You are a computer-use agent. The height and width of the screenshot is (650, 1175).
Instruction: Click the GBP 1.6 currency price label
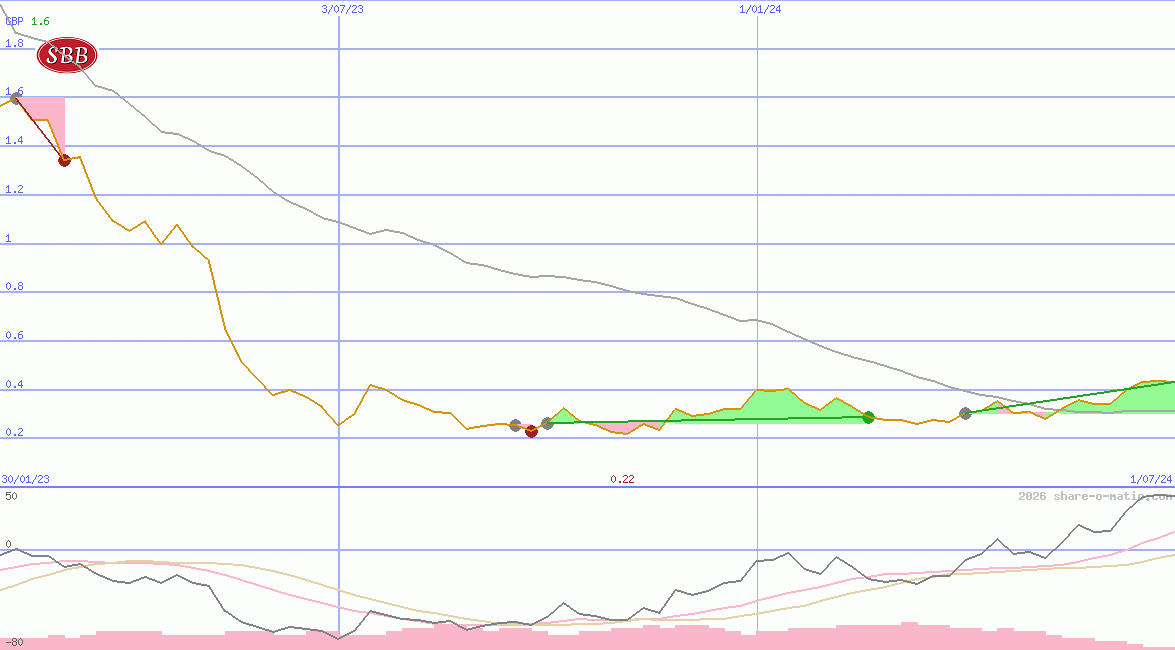(27, 21)
